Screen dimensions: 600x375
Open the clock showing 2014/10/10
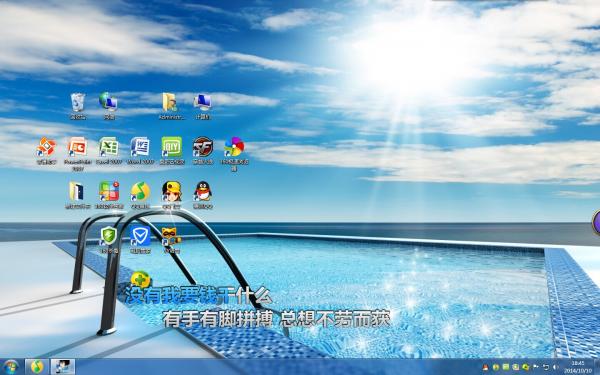(578, 367)
